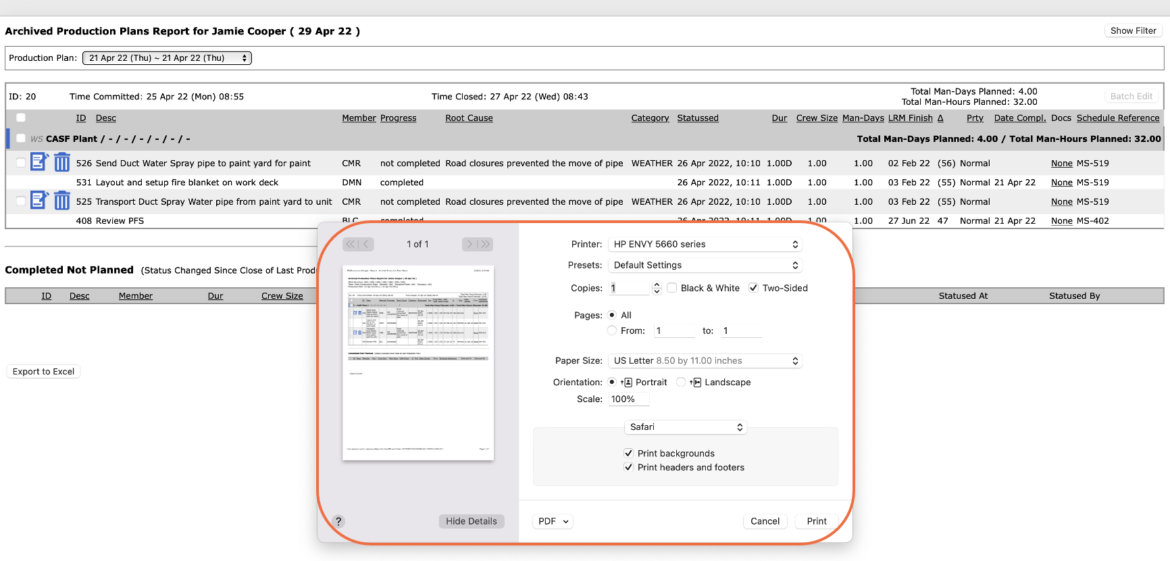This screenshot has height=561, width=1170.
Task: Click the 'to' page number field
Action: click(x=741, y=330)
